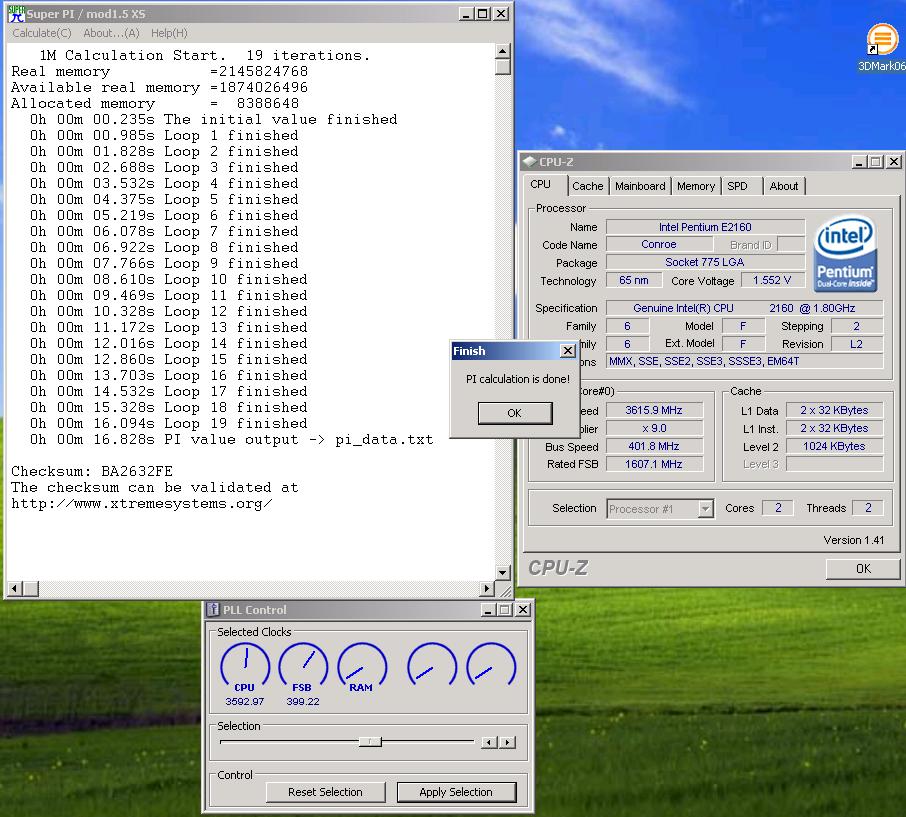This screenshot has height=817, width=906.
Task: Click the Code Name field showing Conroe
Action: pyautogui.click(x=659, y=244)
